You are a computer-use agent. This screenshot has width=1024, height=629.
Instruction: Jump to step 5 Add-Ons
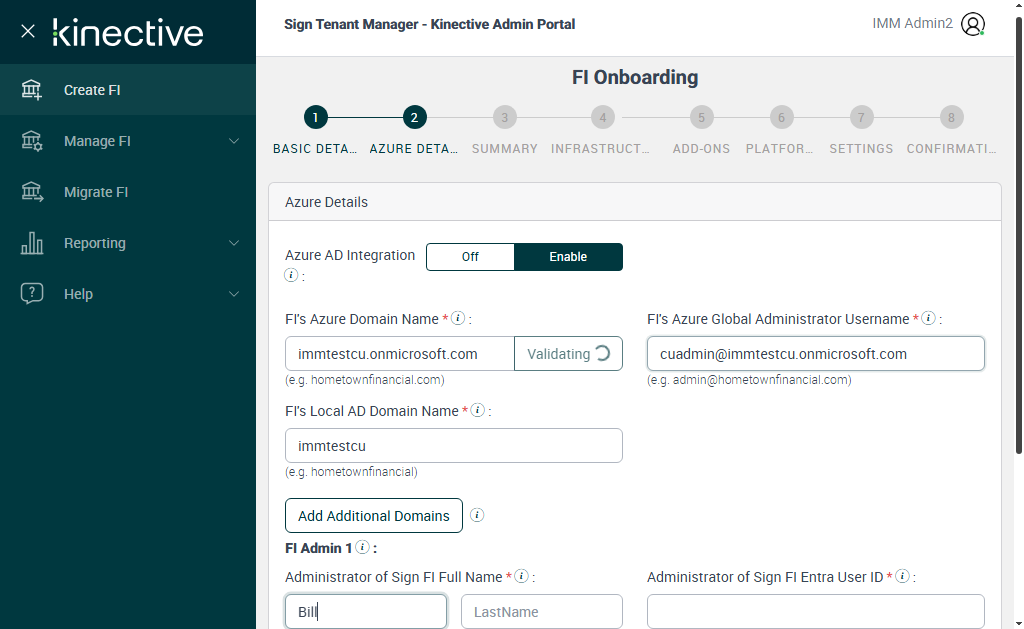pos(701,118)
